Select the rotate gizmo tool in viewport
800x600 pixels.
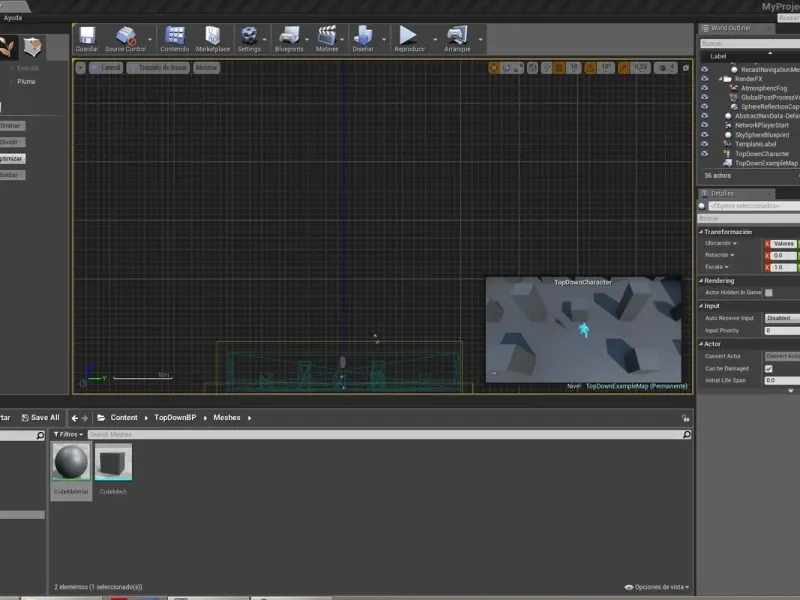pyautogui.click(x=506, y=67)
